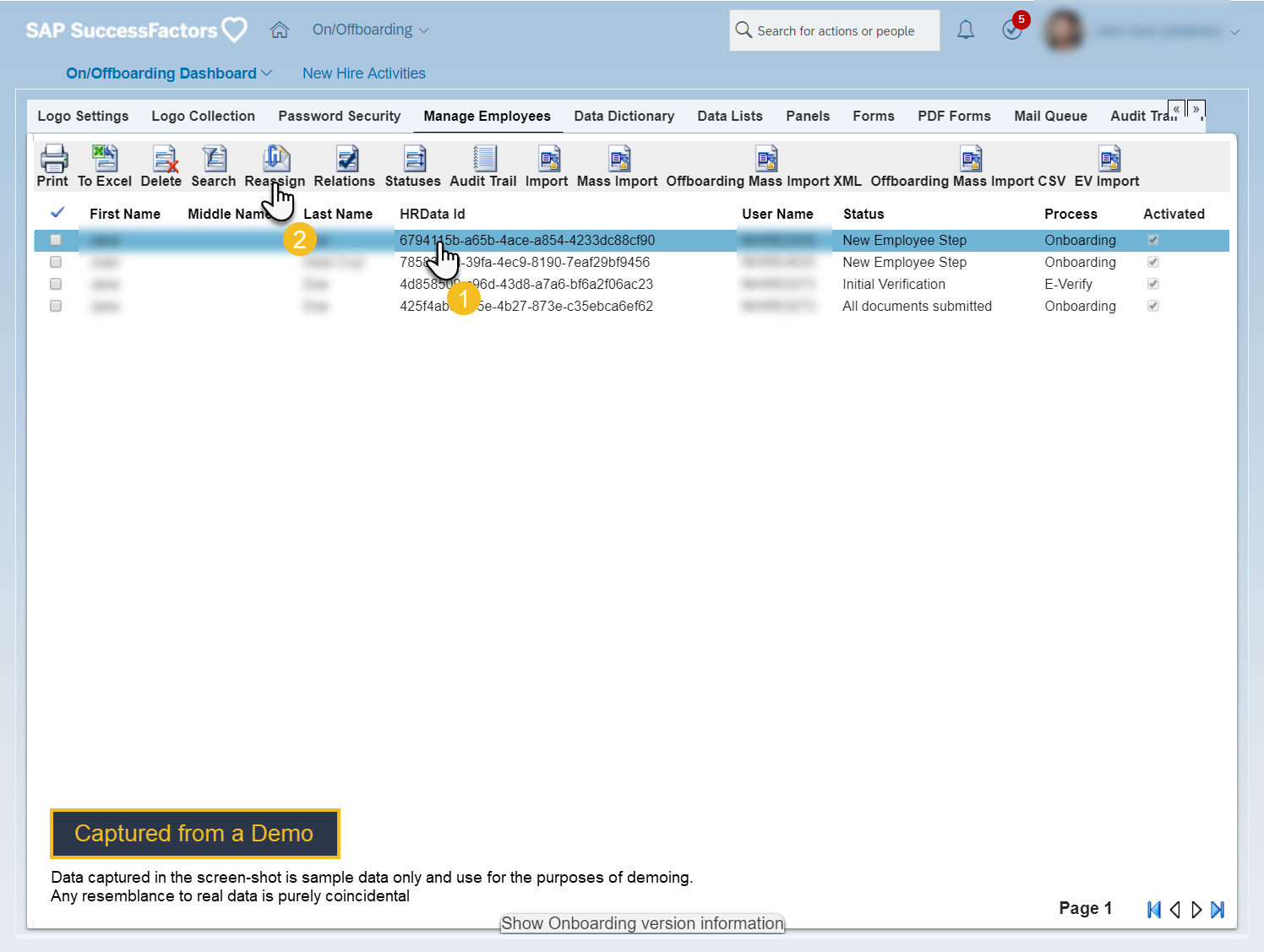Click All documents submitted status cell
1264x952 pixels.
[x=917, y=306]
